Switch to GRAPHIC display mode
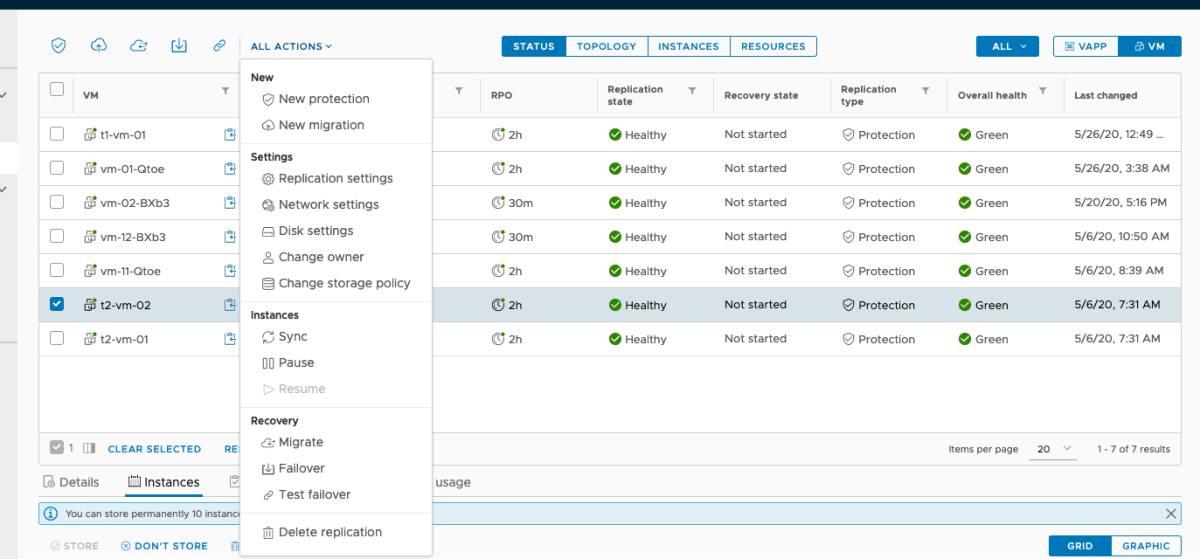The image size is (1200, 559). [x=1145, y=546]
